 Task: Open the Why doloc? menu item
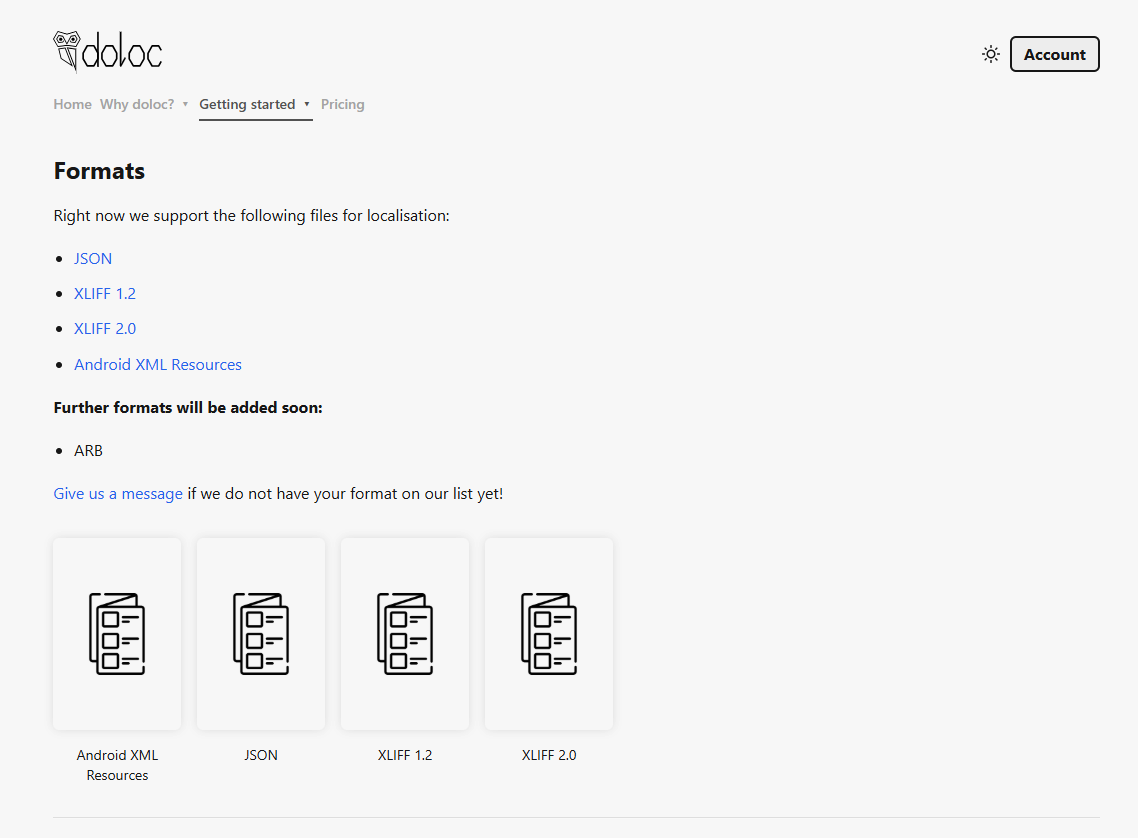point(137,104)
